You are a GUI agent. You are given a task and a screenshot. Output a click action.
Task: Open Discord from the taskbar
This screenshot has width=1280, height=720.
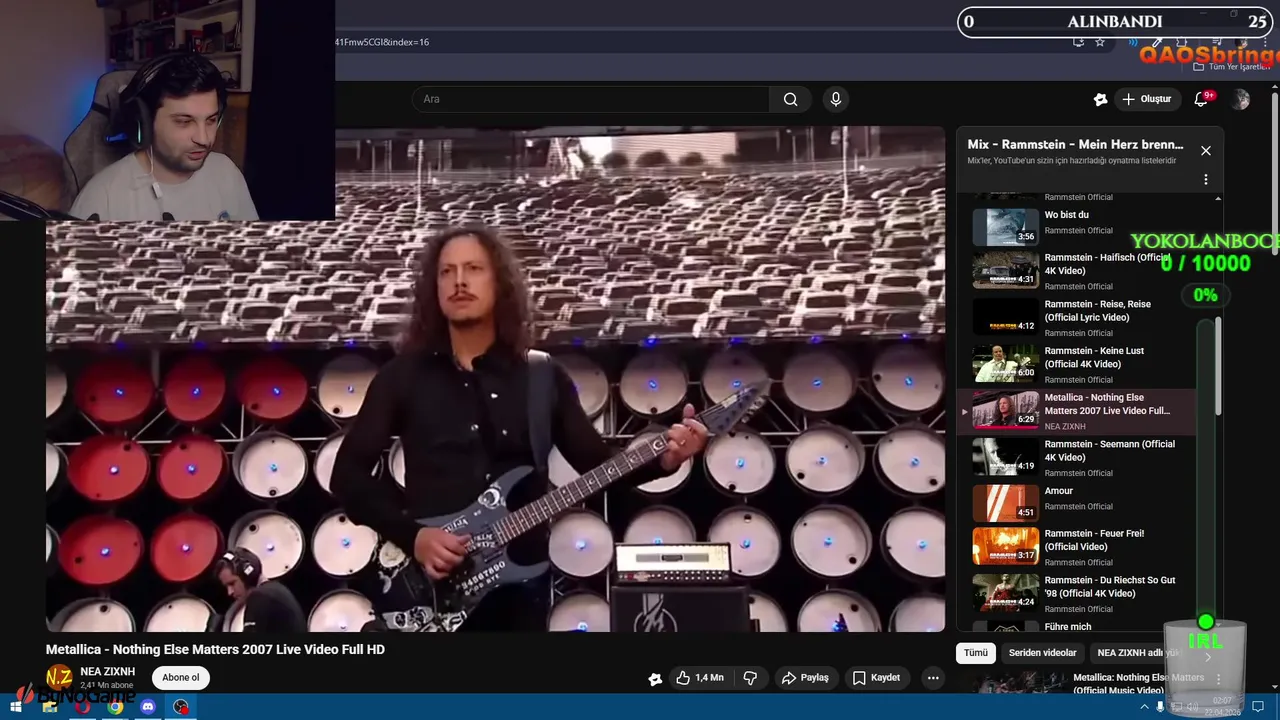[148, 707]
